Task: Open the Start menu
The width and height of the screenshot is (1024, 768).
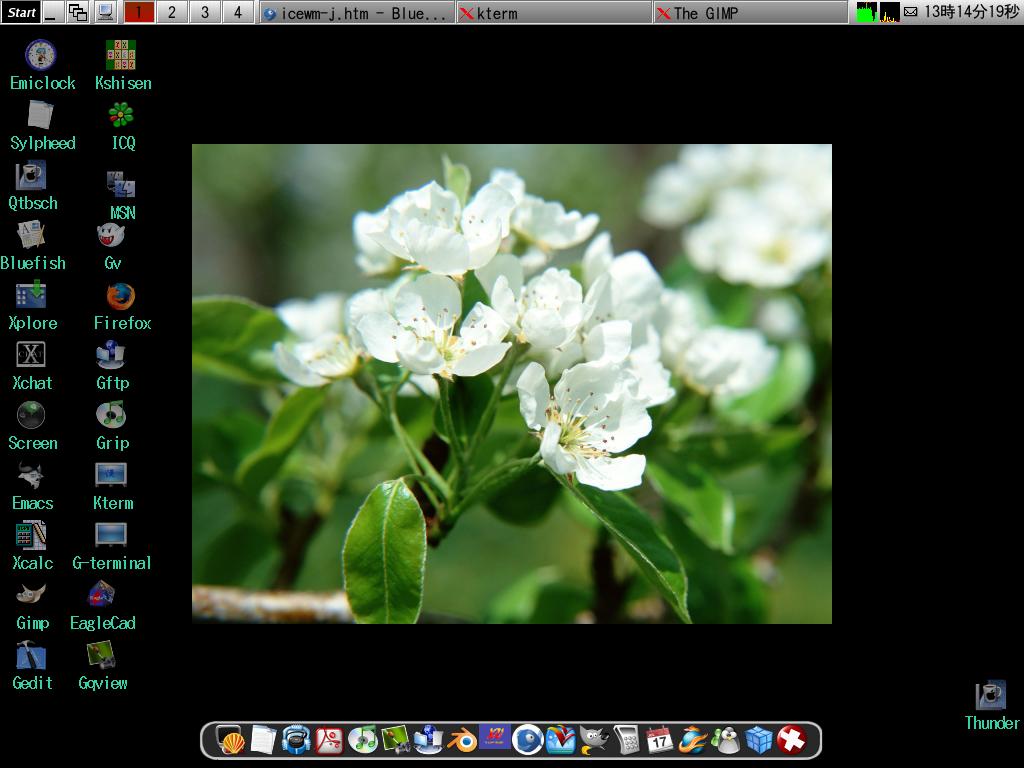Action: (x=21, y=13)
